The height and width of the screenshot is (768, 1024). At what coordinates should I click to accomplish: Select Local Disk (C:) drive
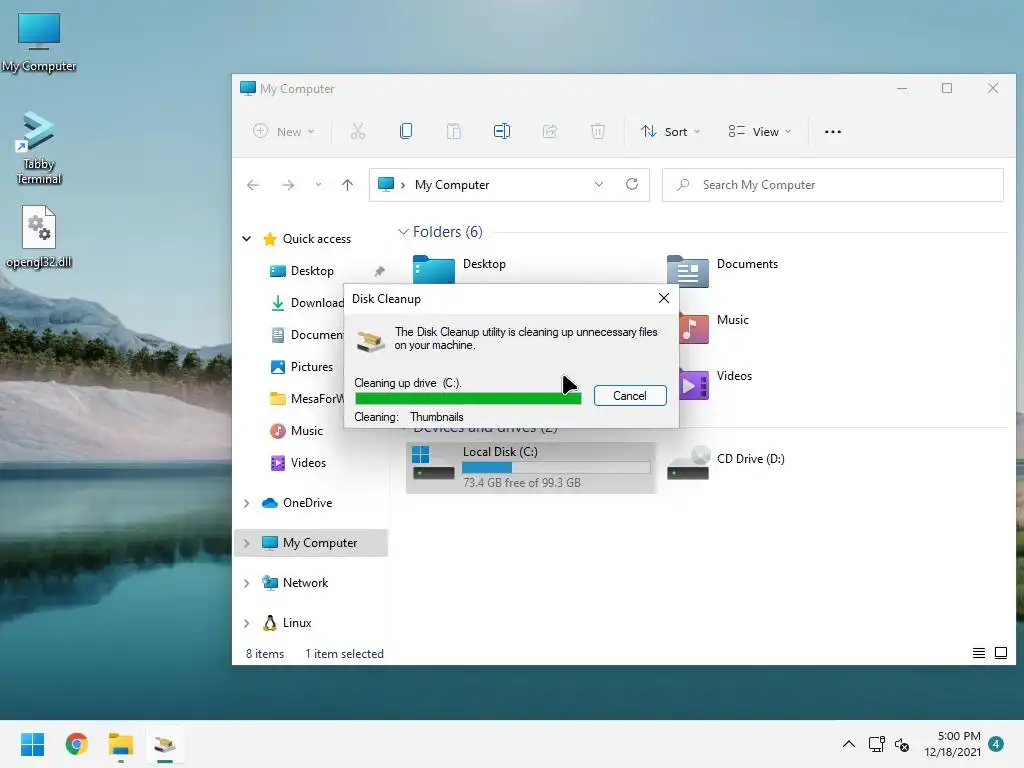coord(530,467)
